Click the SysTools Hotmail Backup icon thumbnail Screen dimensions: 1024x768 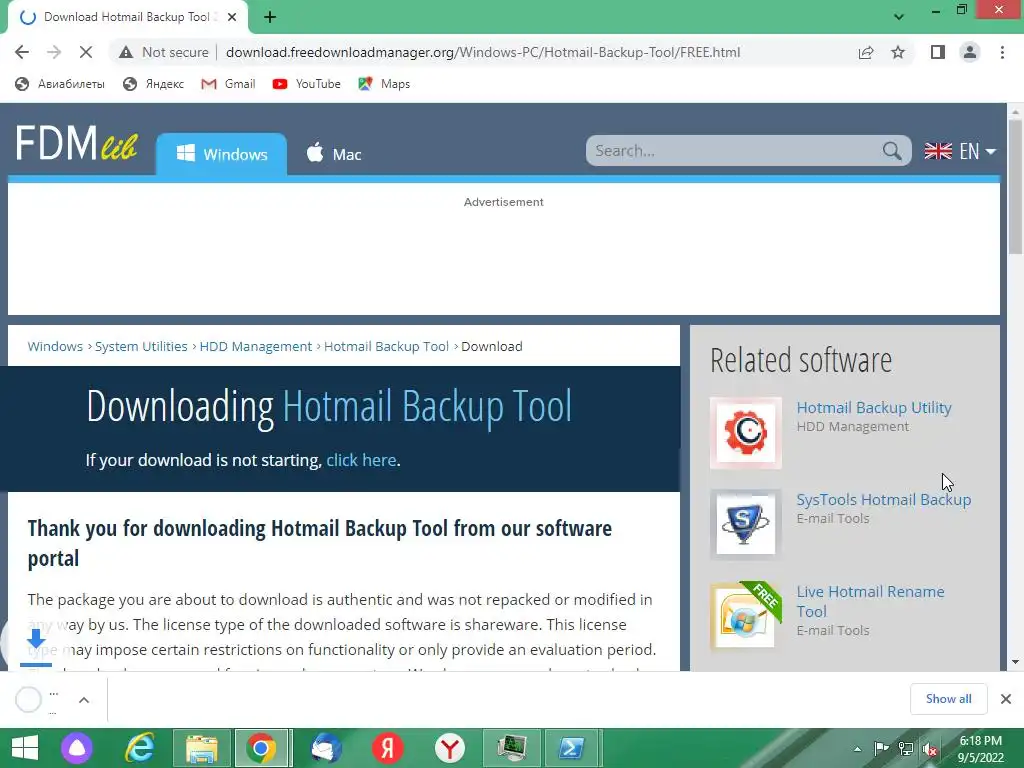[x=746, y=524]
